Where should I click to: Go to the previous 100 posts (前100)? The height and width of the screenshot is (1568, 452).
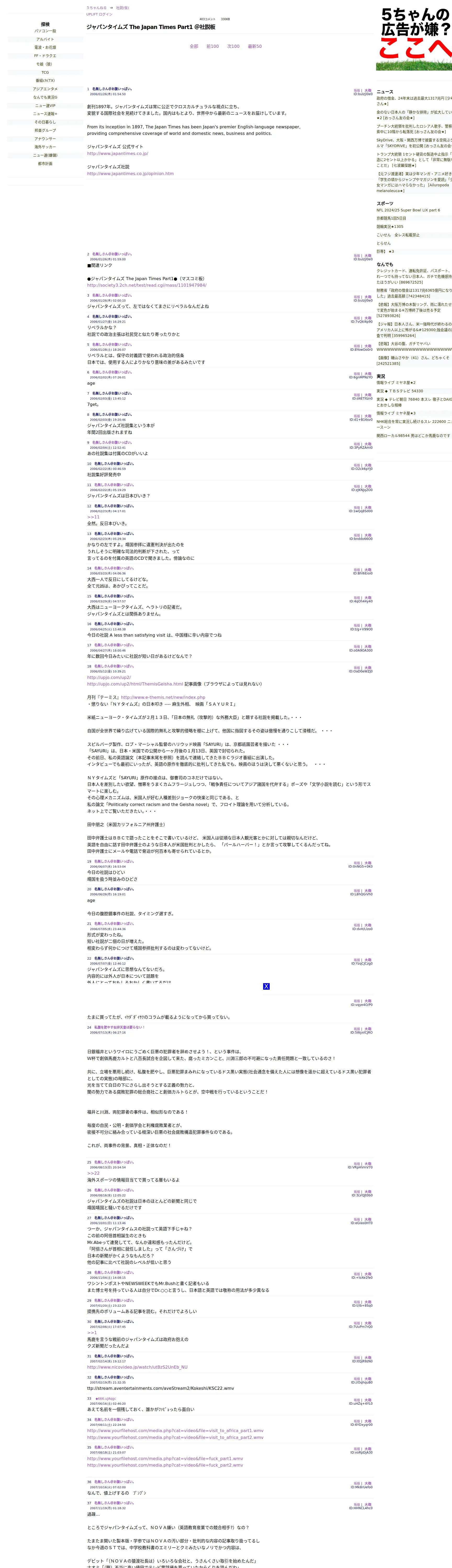point(213,46)
